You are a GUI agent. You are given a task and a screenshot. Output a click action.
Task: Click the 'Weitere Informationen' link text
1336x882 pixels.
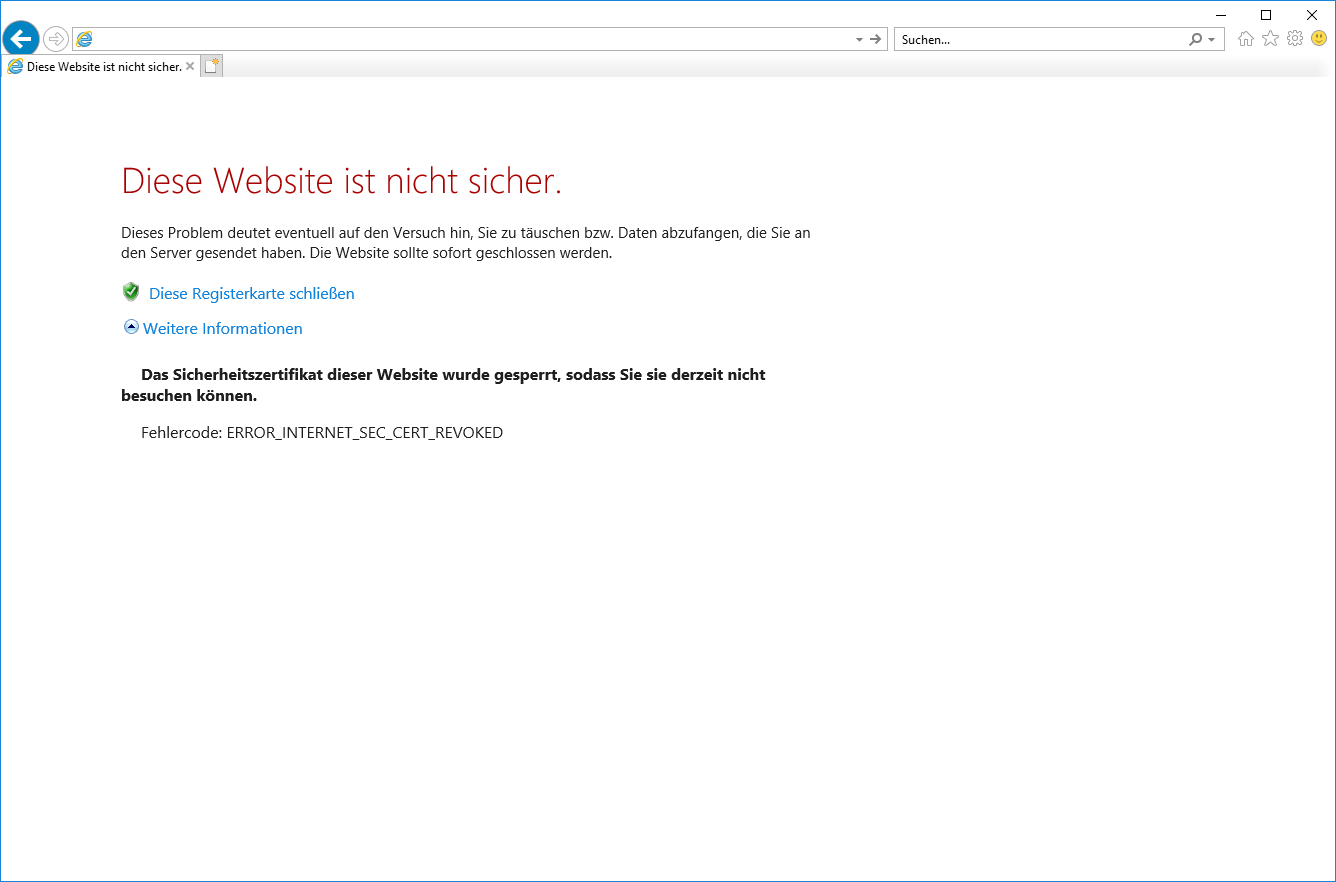223,329
